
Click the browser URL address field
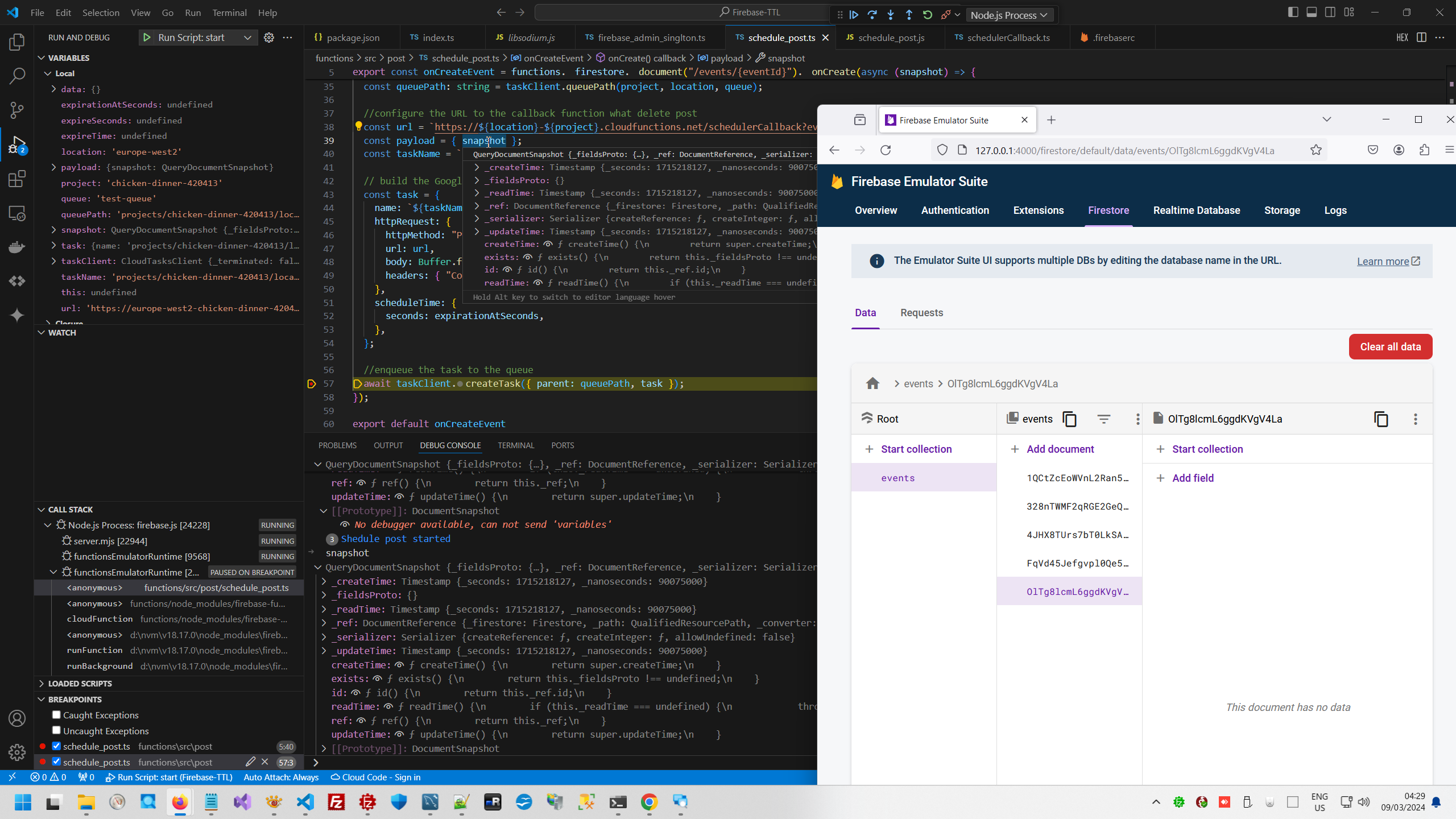click(1124, 151)
